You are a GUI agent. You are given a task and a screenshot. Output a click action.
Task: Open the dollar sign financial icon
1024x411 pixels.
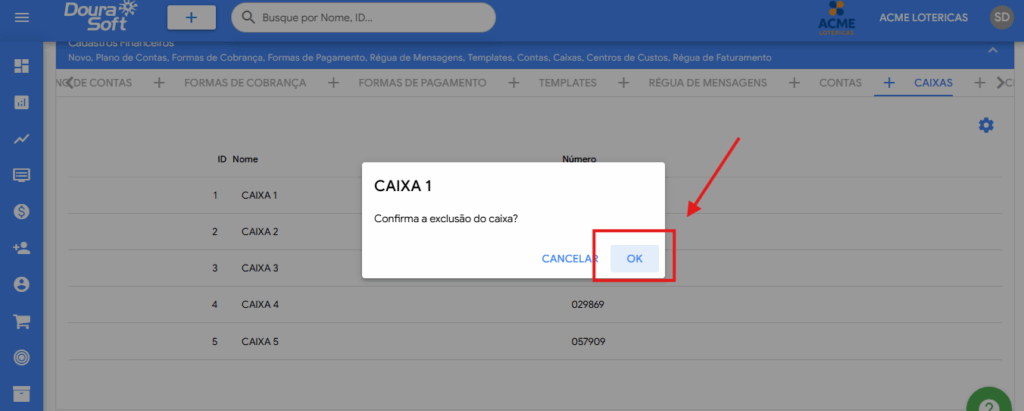21,212
